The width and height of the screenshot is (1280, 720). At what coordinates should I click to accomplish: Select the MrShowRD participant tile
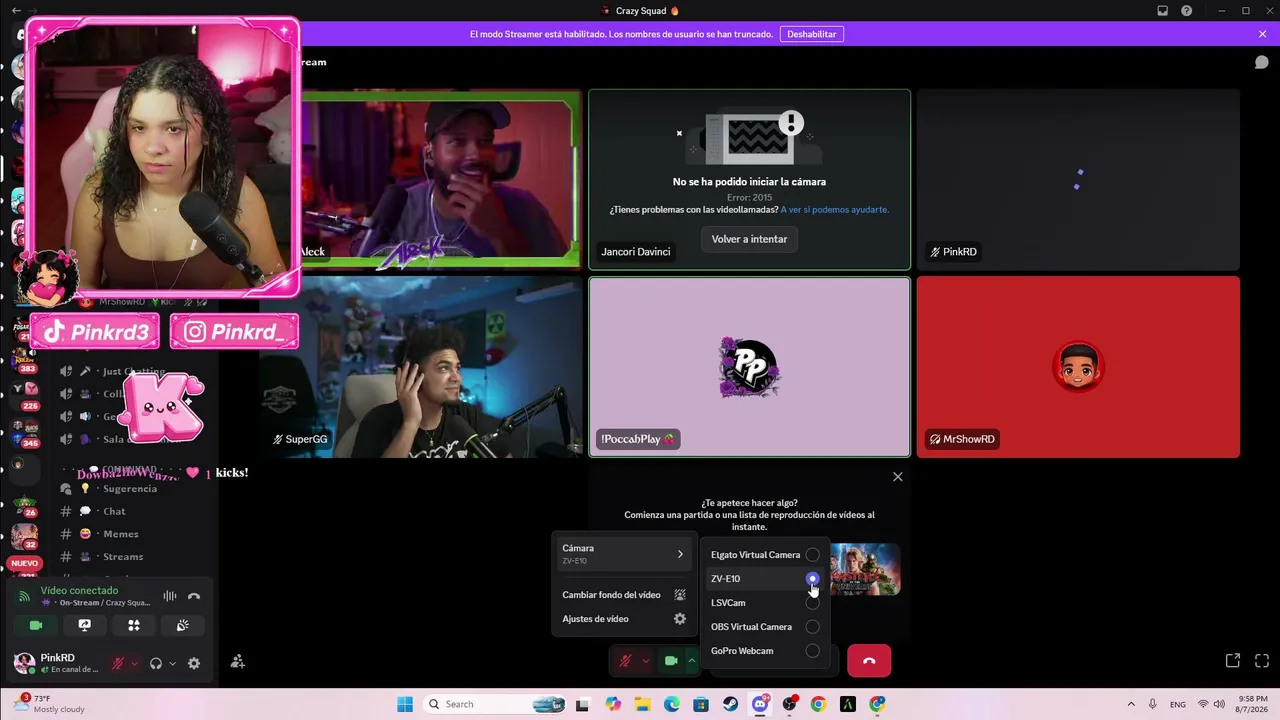(1078, 367)
